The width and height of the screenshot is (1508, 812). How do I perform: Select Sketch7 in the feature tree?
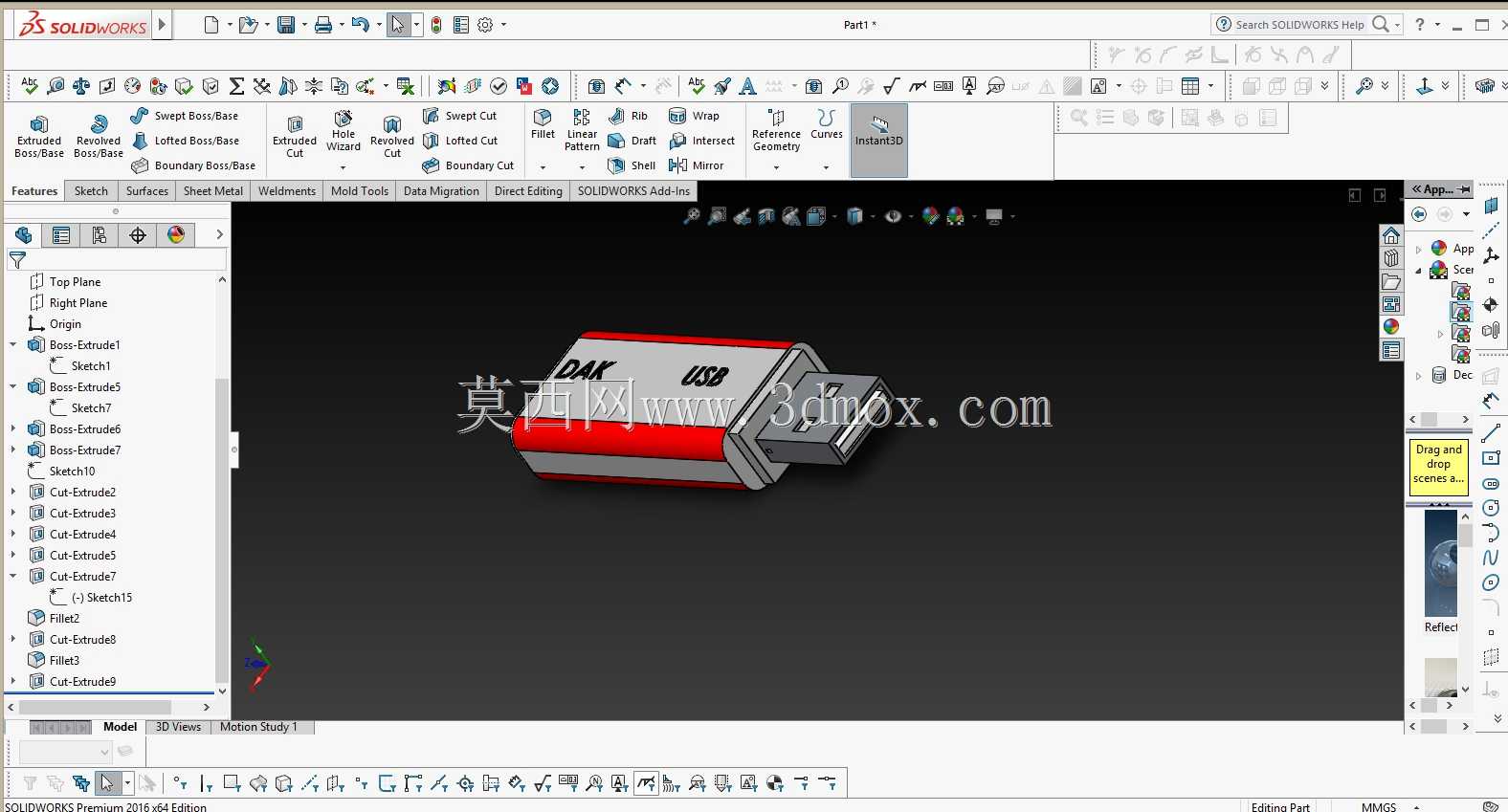coord(80,407)
